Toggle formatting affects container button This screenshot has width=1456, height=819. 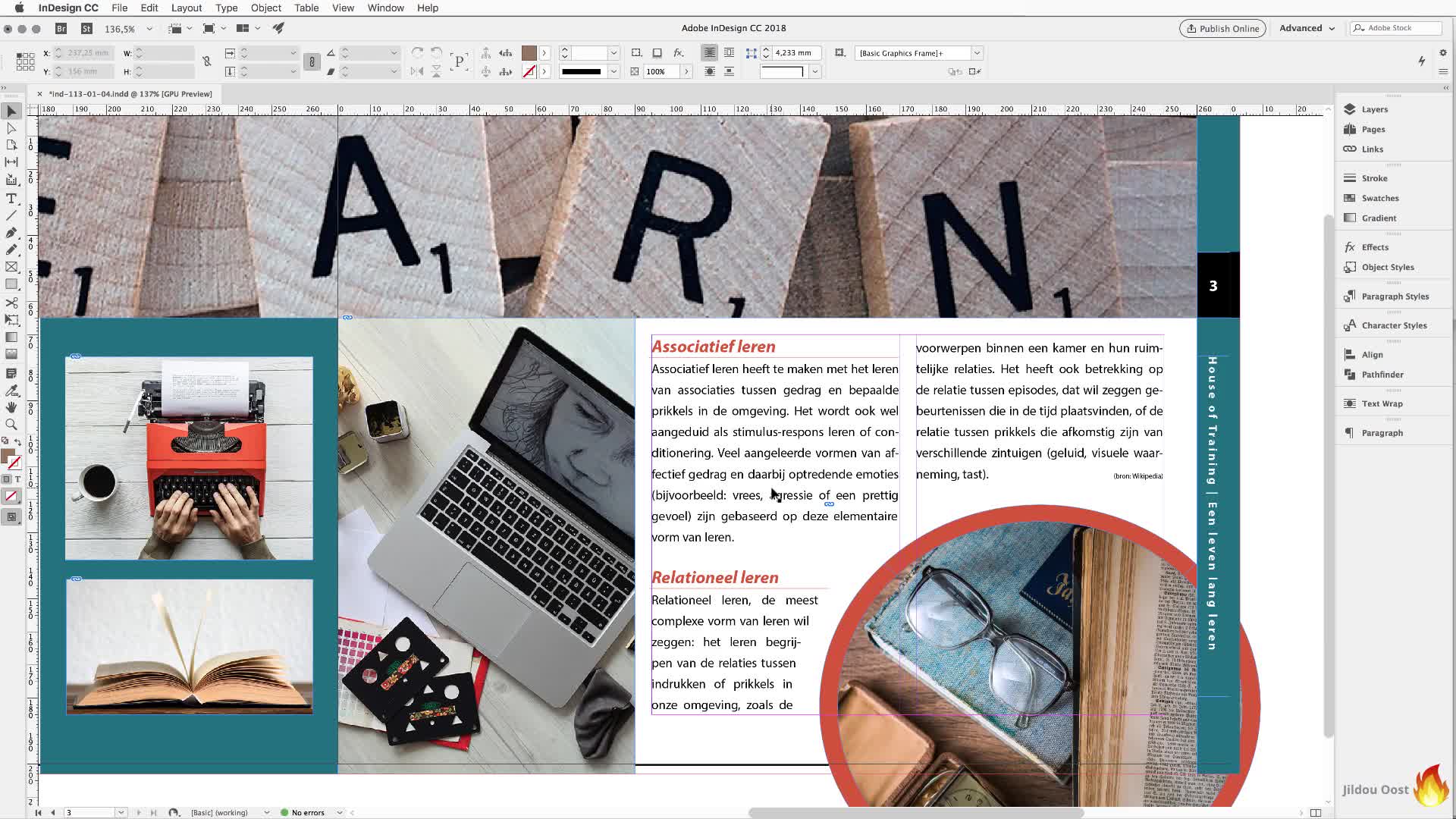tap(7, 479)
